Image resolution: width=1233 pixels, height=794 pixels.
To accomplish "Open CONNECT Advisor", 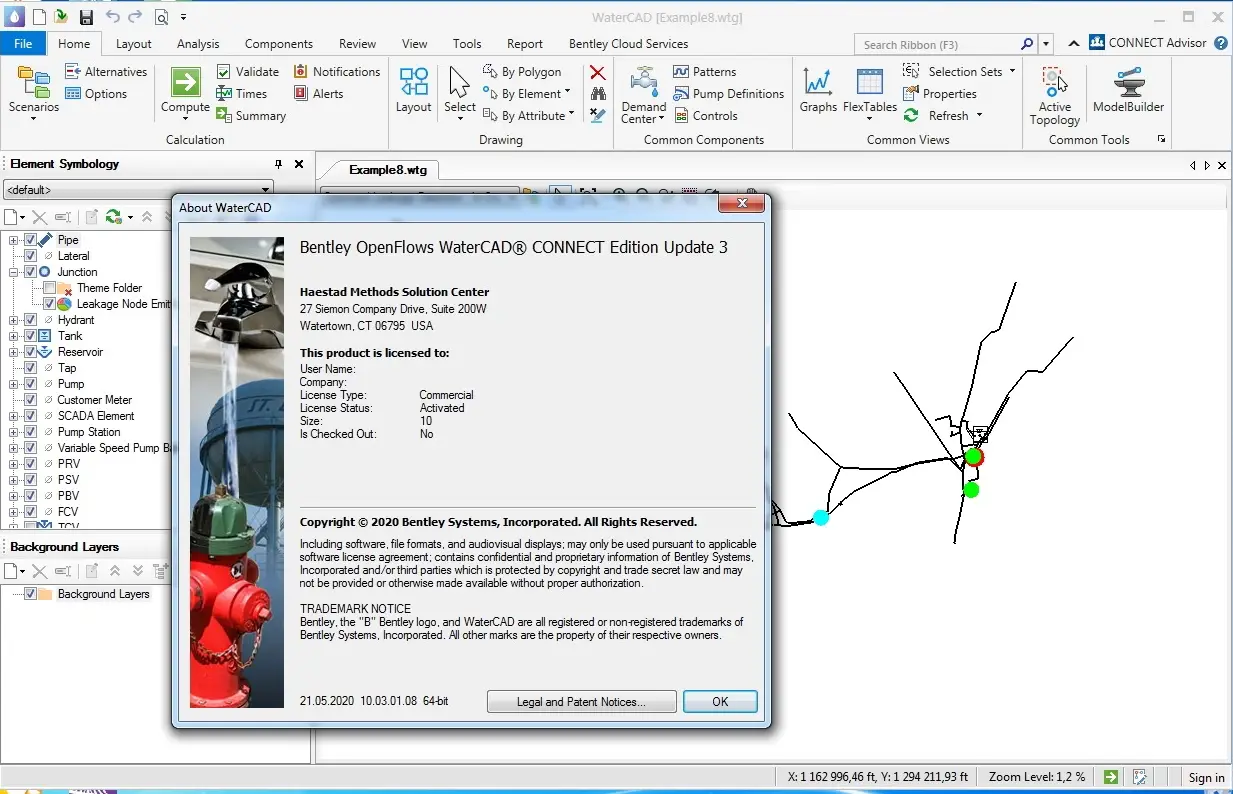I will point(1147,43).
